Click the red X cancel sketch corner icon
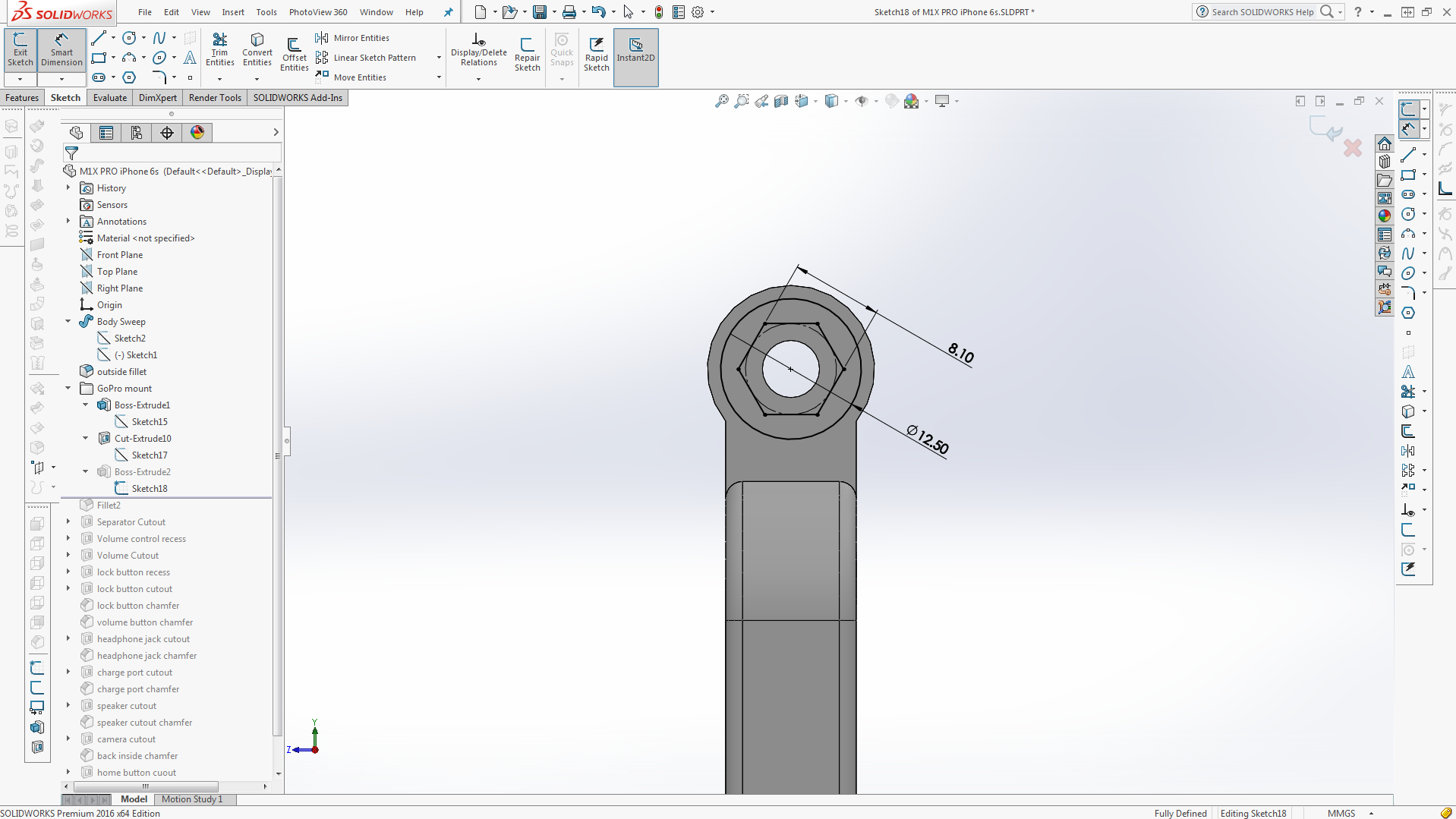The image size is (1456, 819). coord(1353,148)
